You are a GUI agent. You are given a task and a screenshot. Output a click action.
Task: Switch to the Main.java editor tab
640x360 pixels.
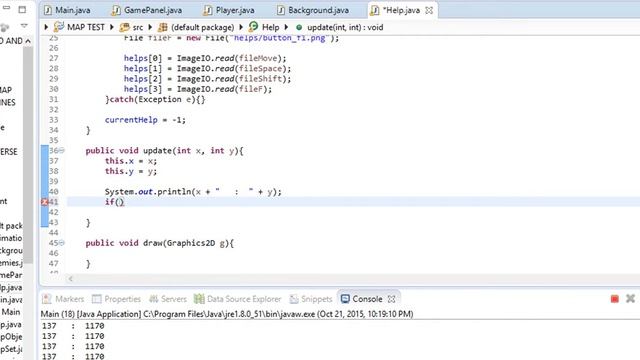(67, 10)
